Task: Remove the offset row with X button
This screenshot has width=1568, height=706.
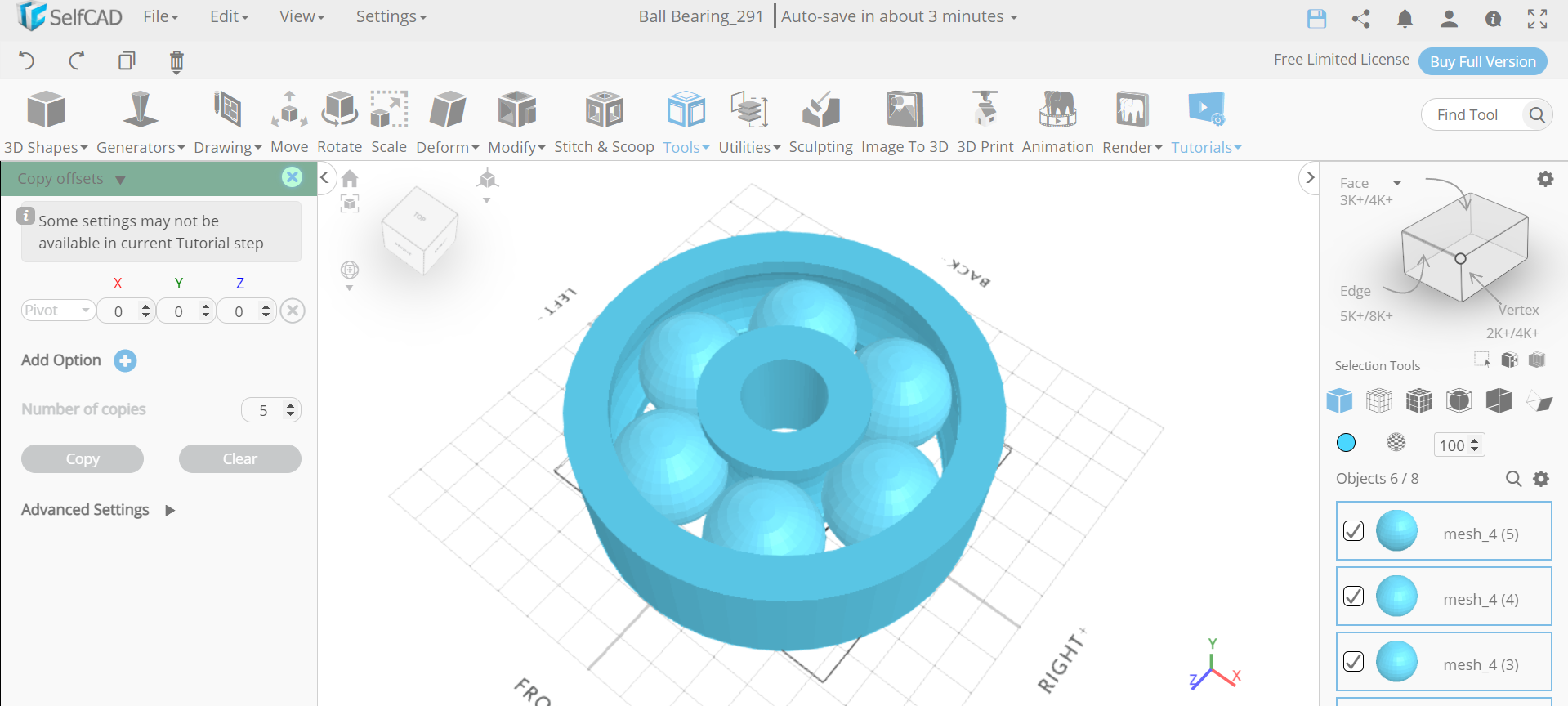Action: click(x=293, y=311)
